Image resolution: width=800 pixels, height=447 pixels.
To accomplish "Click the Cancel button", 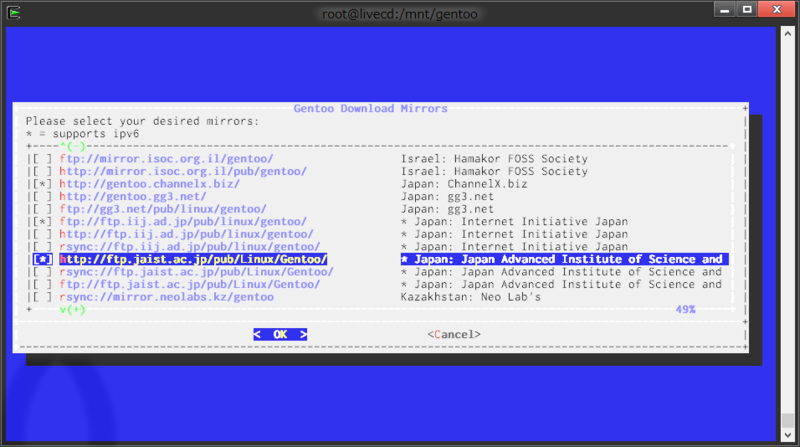I will tap(454, 334).
